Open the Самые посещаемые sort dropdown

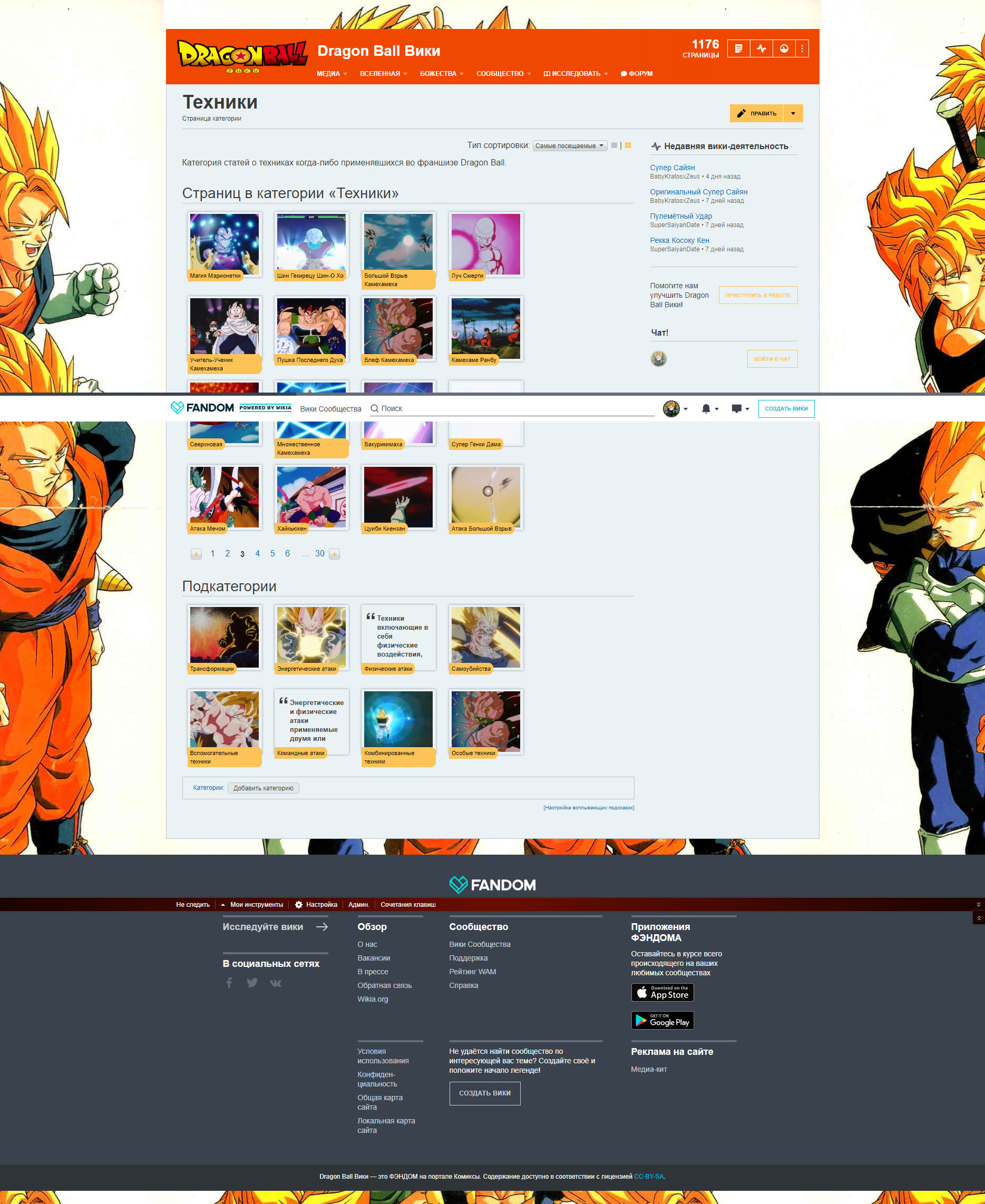coord(570,146)
